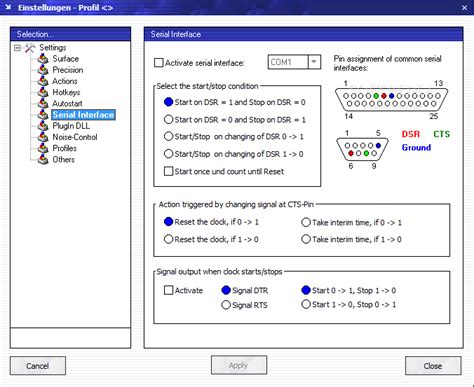The image size is (474, 387).
Task: Click the green CTS legend label
Action: tap(442, 134)
